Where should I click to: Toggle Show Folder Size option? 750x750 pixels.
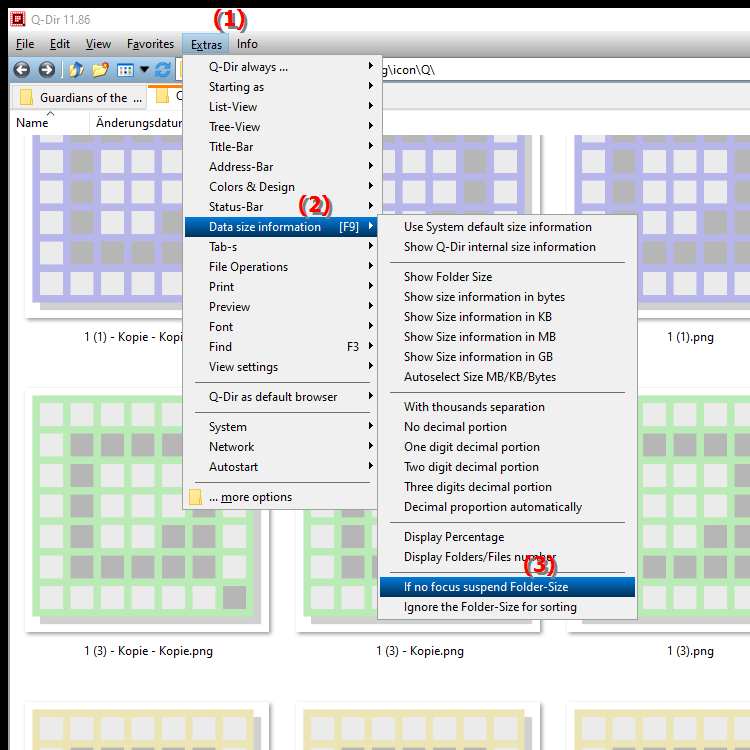[507, 277]
